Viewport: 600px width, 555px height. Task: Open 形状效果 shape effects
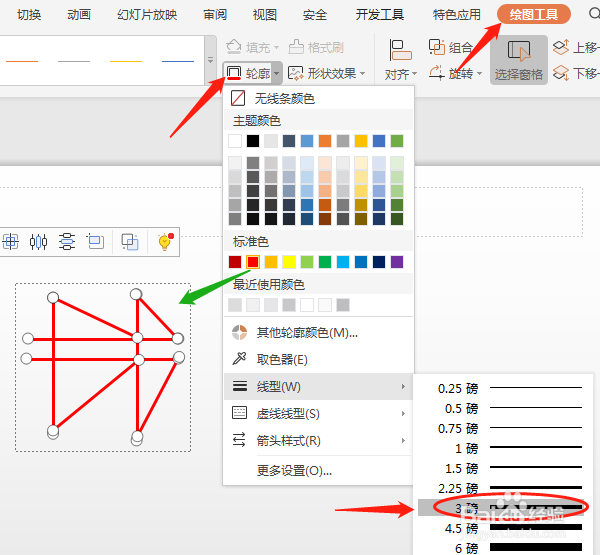point(322,73)
